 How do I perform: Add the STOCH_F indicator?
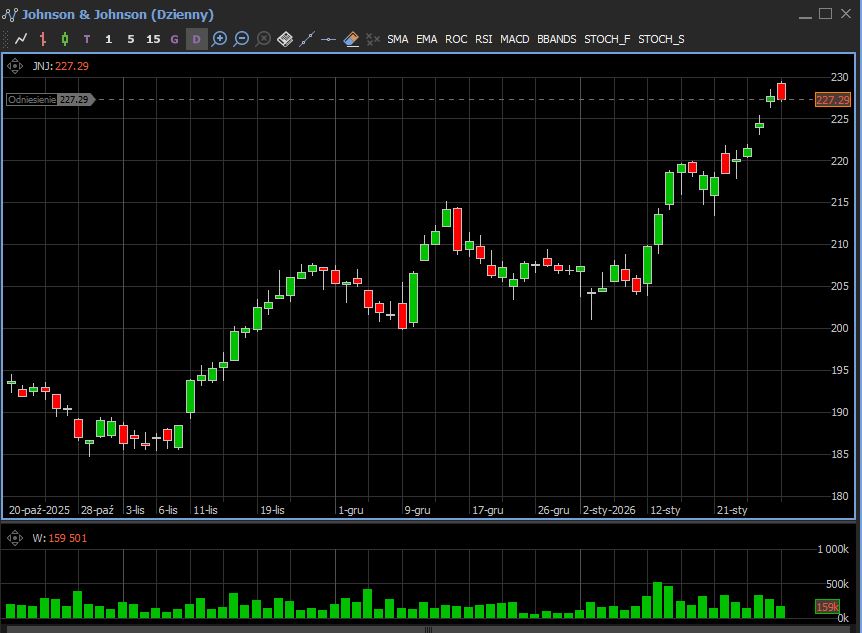click(x=608, y=39)
